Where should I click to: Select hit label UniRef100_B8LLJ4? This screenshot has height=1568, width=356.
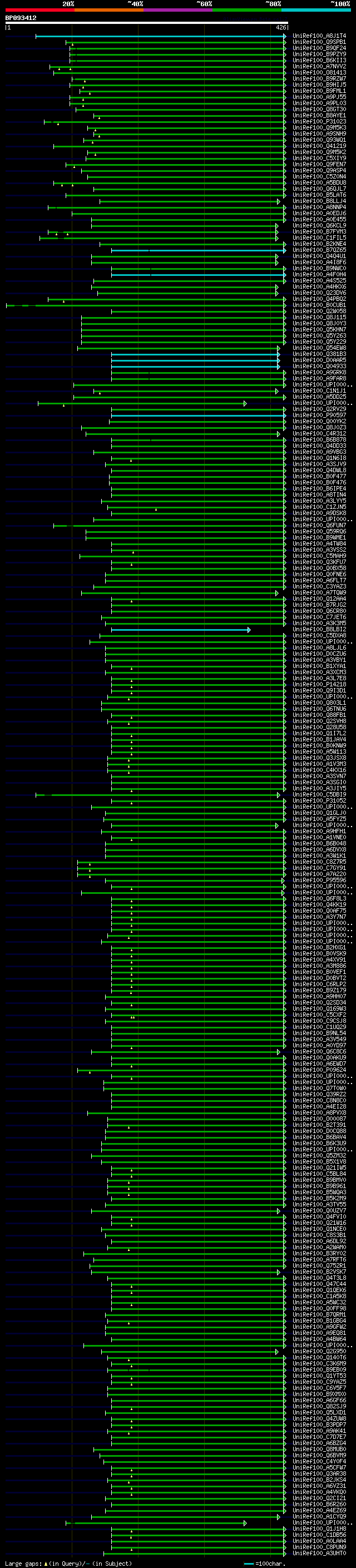click(x=319, y=201)
